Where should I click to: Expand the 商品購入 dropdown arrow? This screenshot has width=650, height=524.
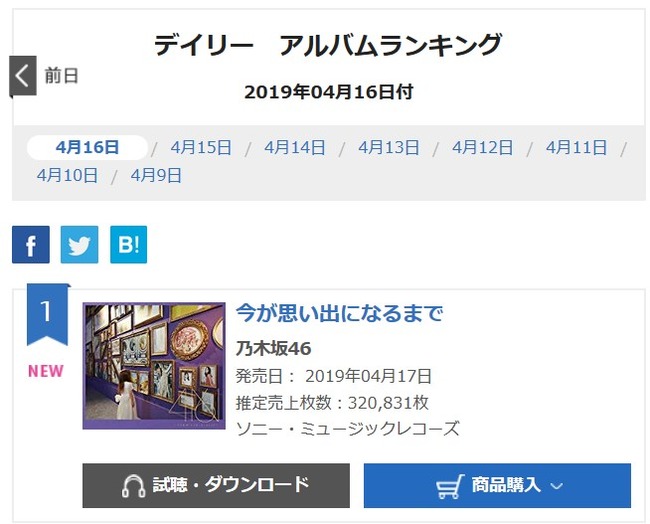coord(557,485)
